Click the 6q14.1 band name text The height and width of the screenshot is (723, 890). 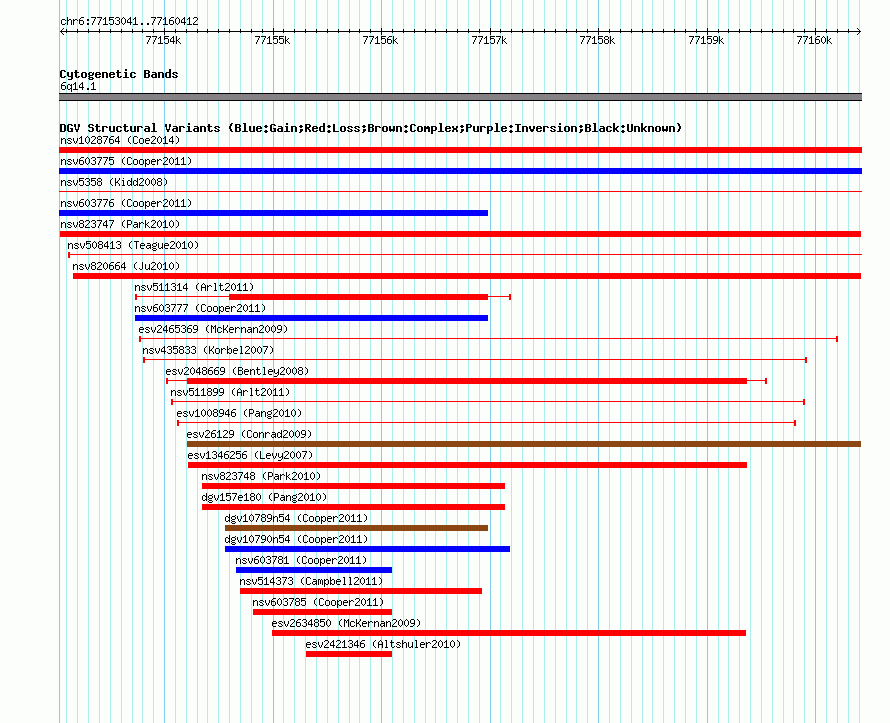(x=78, y=86)
